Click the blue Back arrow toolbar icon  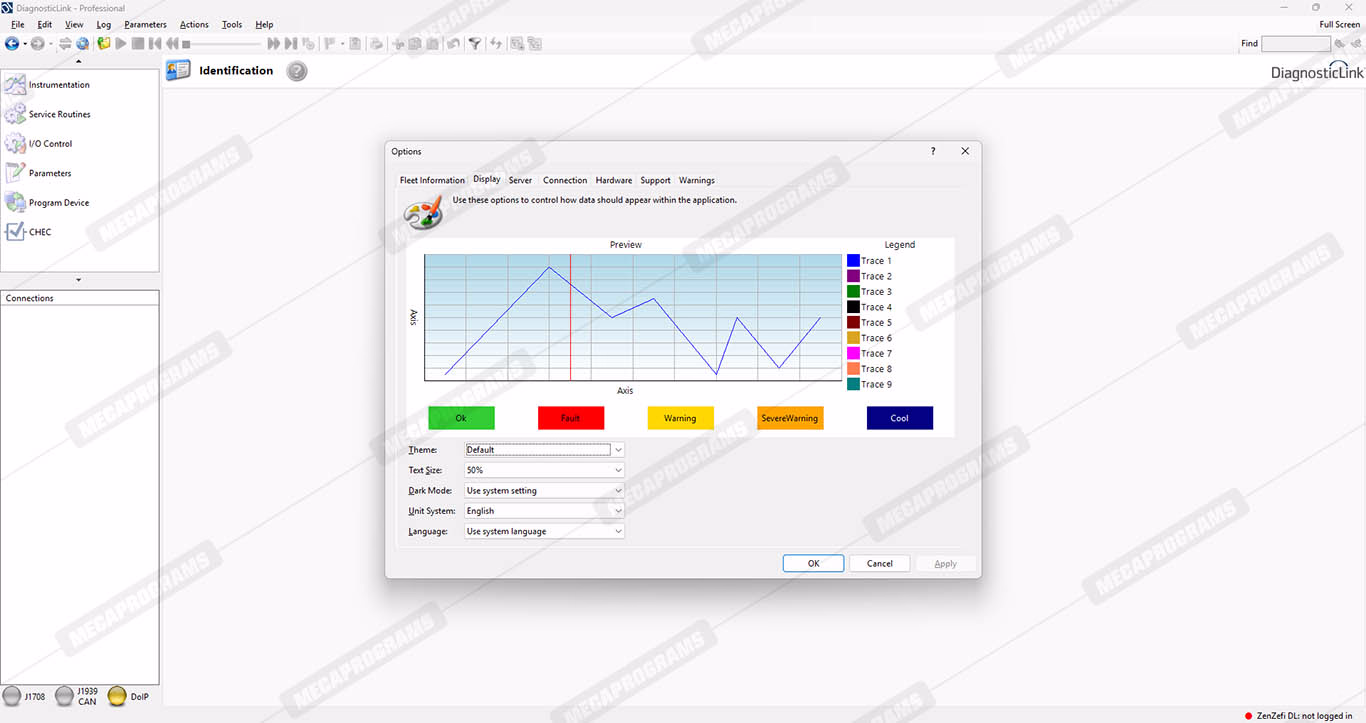pos(12,44)
